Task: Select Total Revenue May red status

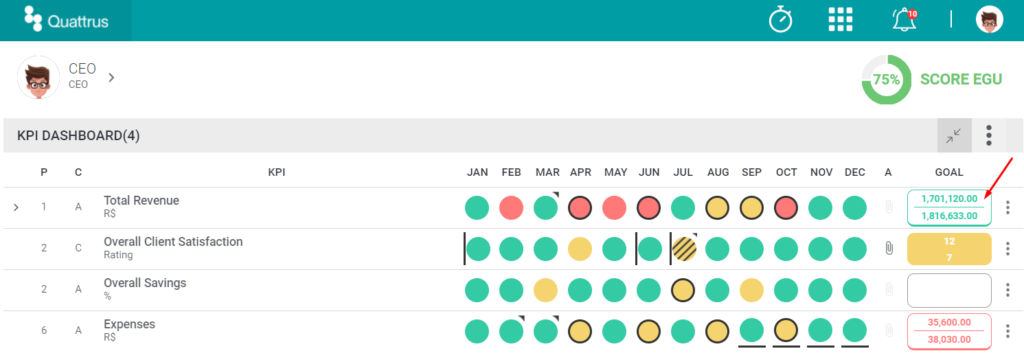Action: tap(615, 208)
